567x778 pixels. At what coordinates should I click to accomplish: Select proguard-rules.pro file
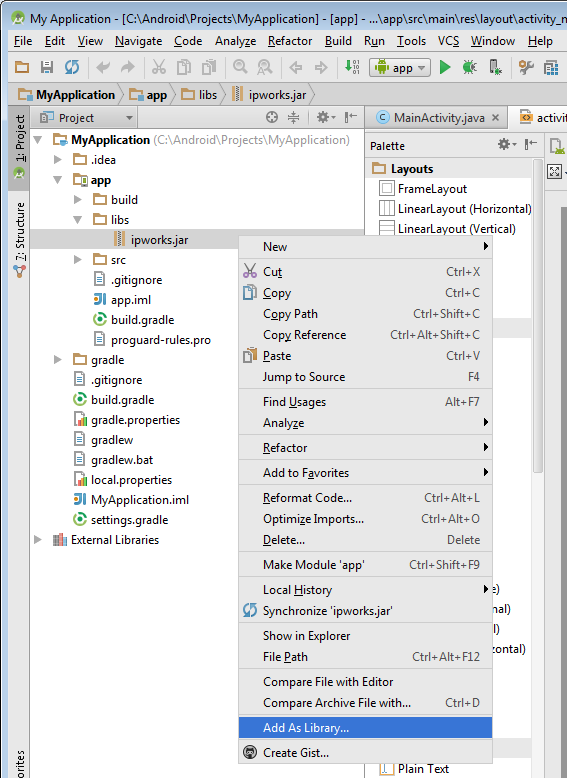(x=160, y=340)
